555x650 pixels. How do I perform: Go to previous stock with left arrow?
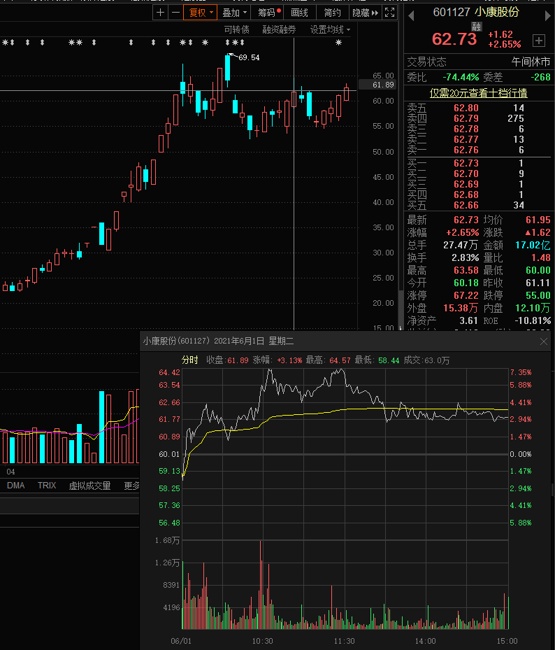411,16
